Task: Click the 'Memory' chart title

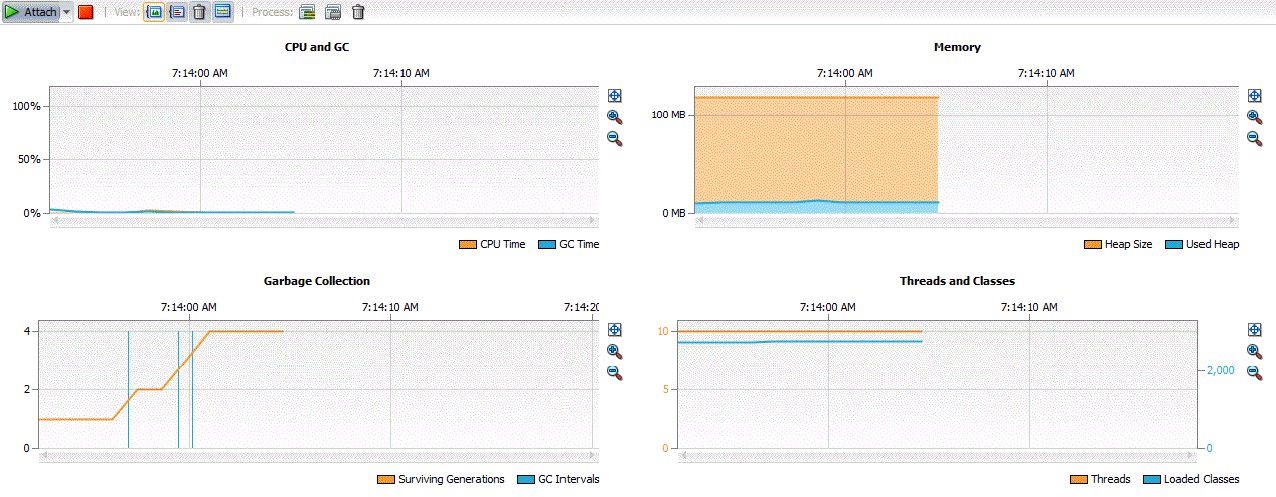Action: [957, 47]
